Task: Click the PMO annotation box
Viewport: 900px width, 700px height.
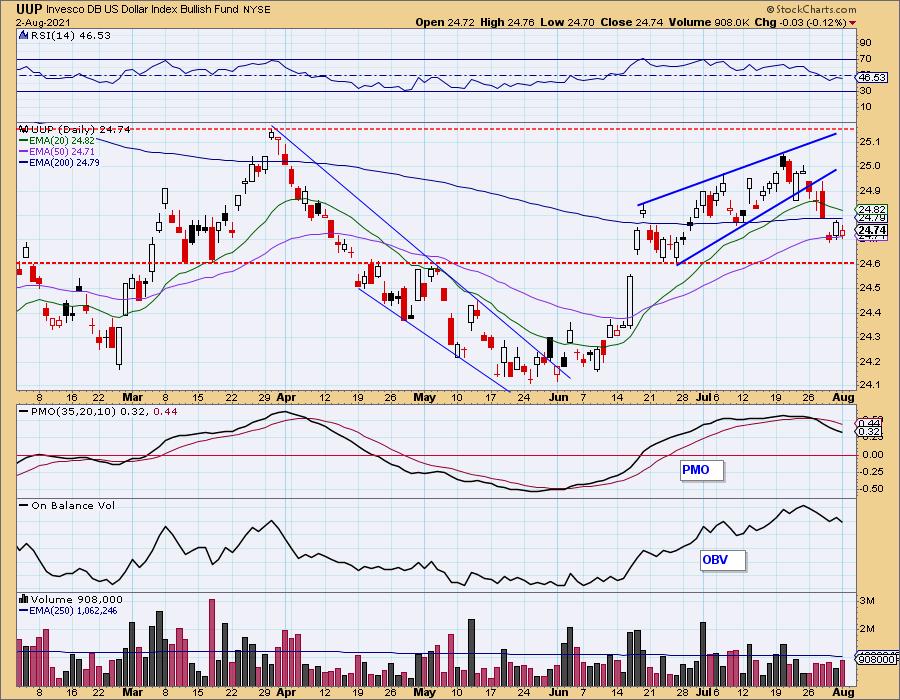Action: pos(701,470)
